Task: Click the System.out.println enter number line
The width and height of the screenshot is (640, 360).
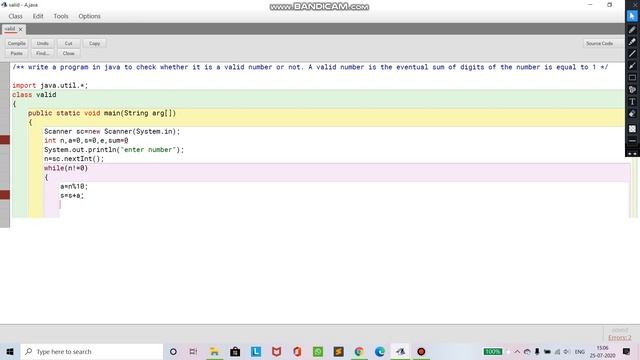Action: (114, 149)
